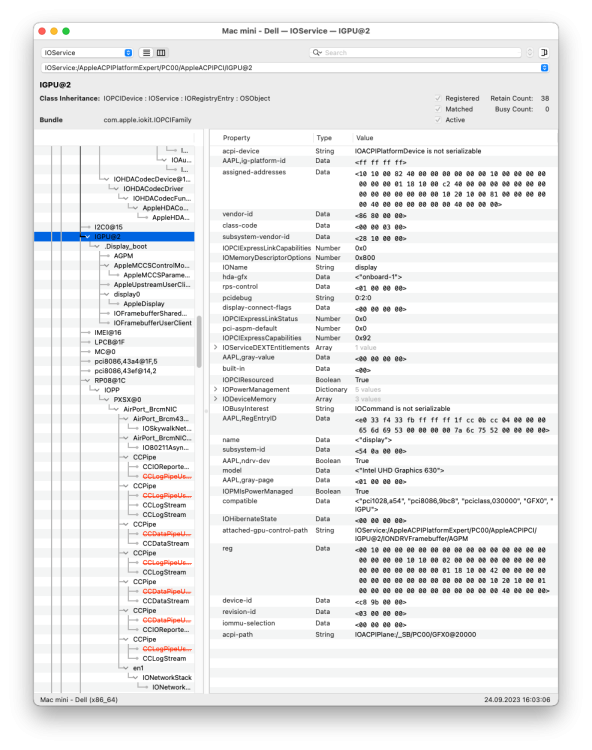The width and height of the screenshot is (592, 750).
Task: Click the search magnifier icon
Action: (x=317, y=53)
